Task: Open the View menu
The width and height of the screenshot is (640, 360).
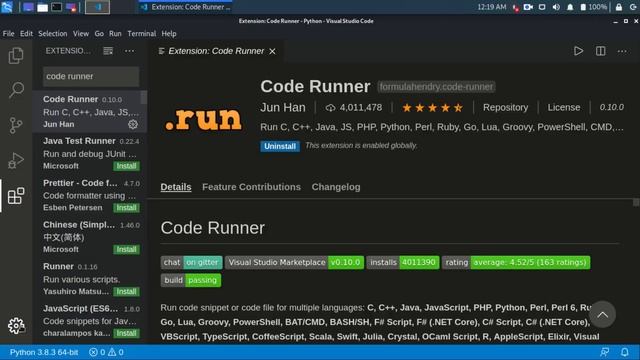Action: click(x=81, y=33)
